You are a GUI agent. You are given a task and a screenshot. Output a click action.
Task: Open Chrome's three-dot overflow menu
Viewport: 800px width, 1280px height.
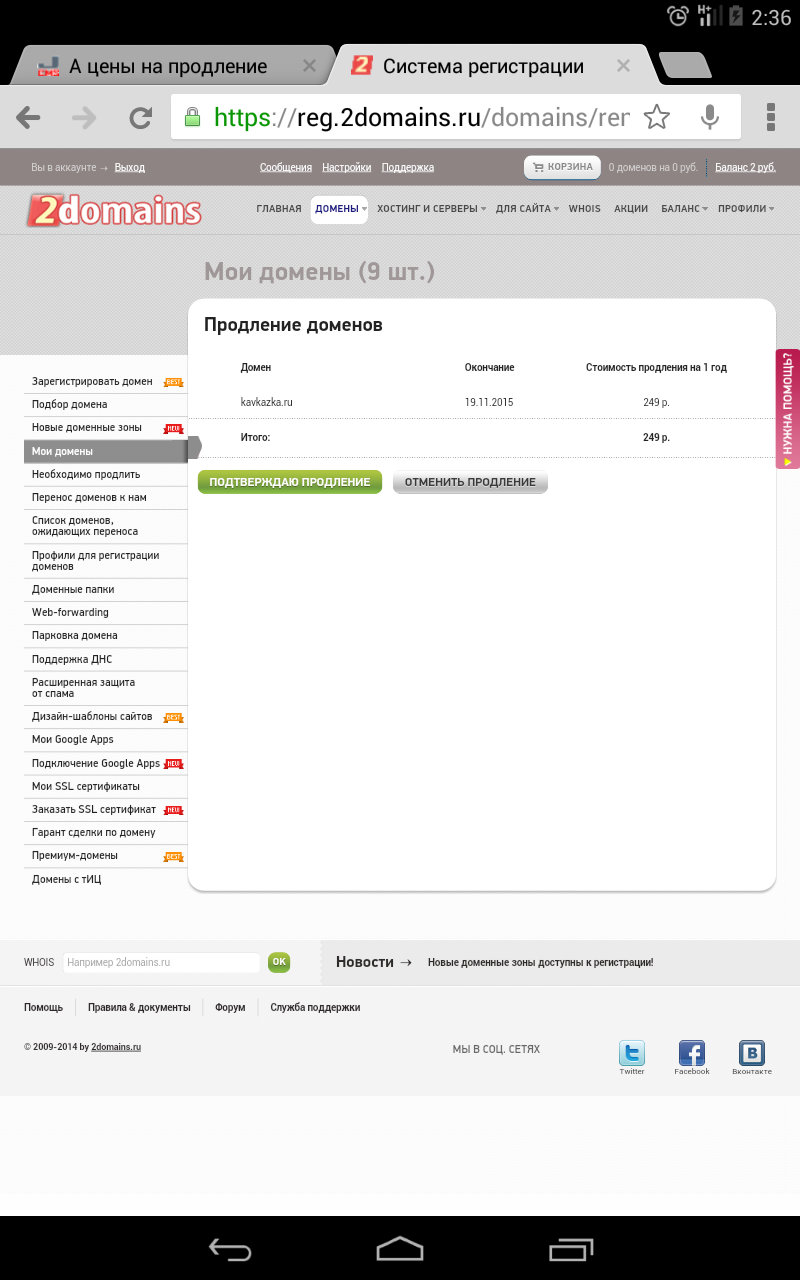coord(770,118)
